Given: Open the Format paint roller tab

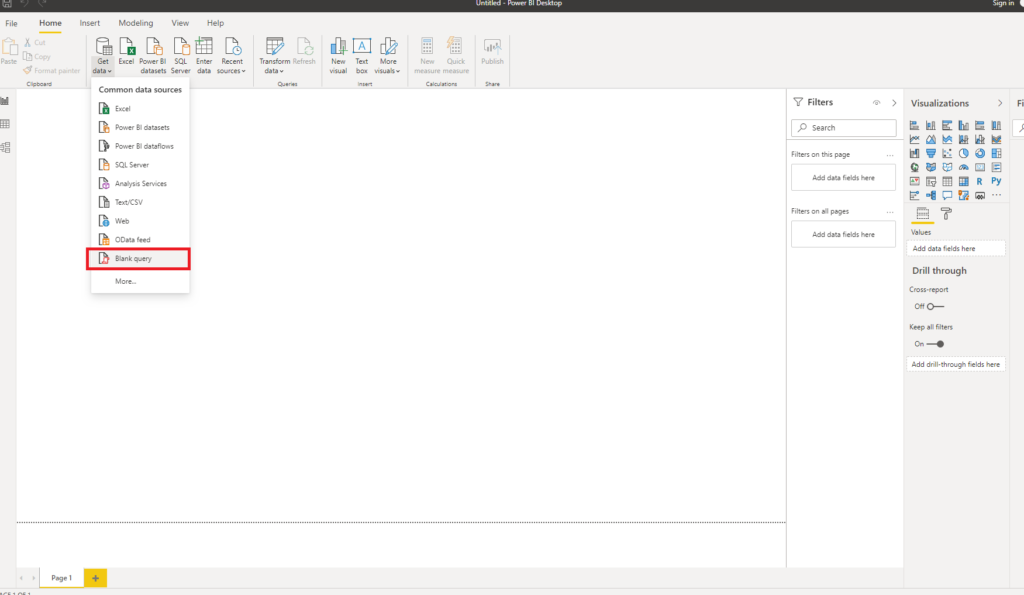Looking at the screenshot, I should [946, 214].
